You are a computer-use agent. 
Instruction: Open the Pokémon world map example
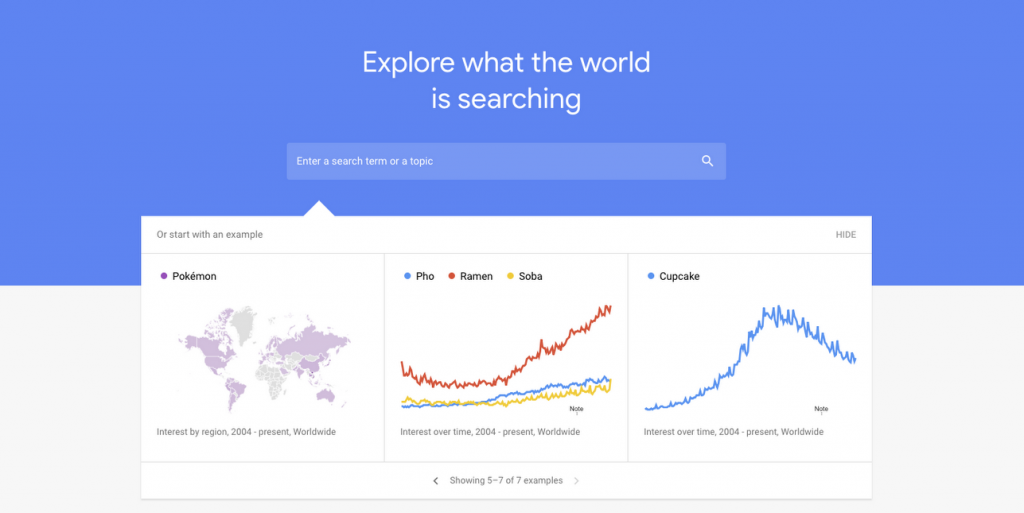pyautogui.click(x=263, y=358)
